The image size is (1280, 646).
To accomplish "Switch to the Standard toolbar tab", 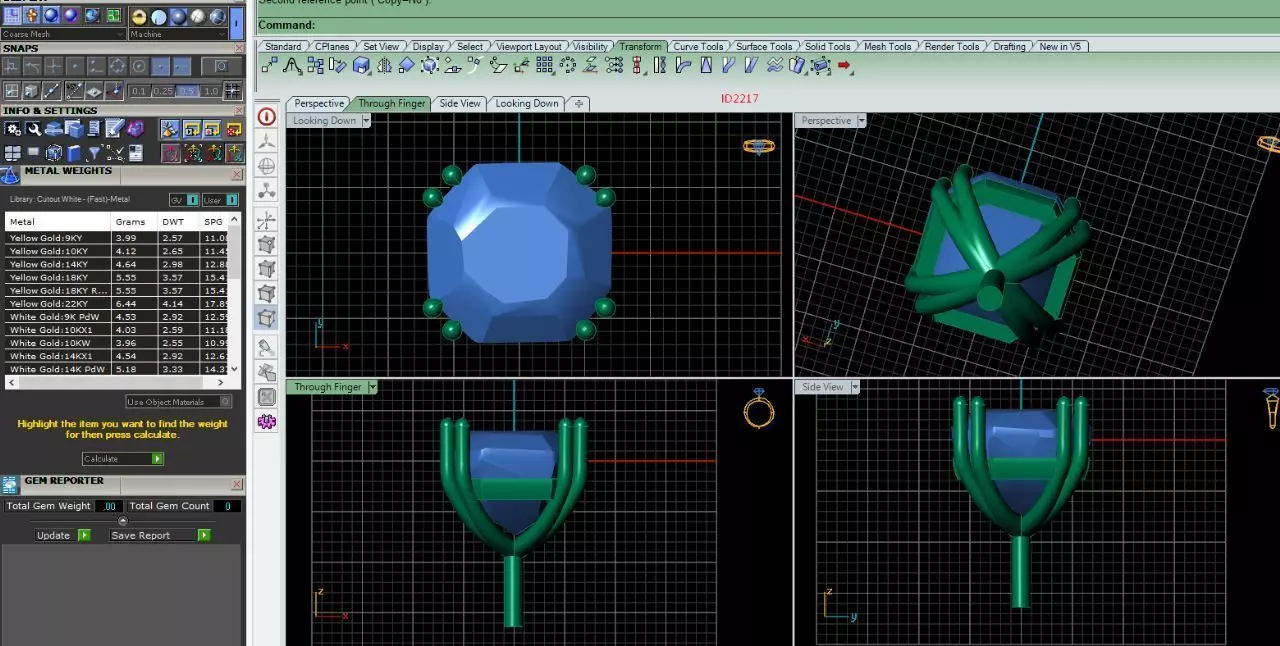I will pos(283,47).
